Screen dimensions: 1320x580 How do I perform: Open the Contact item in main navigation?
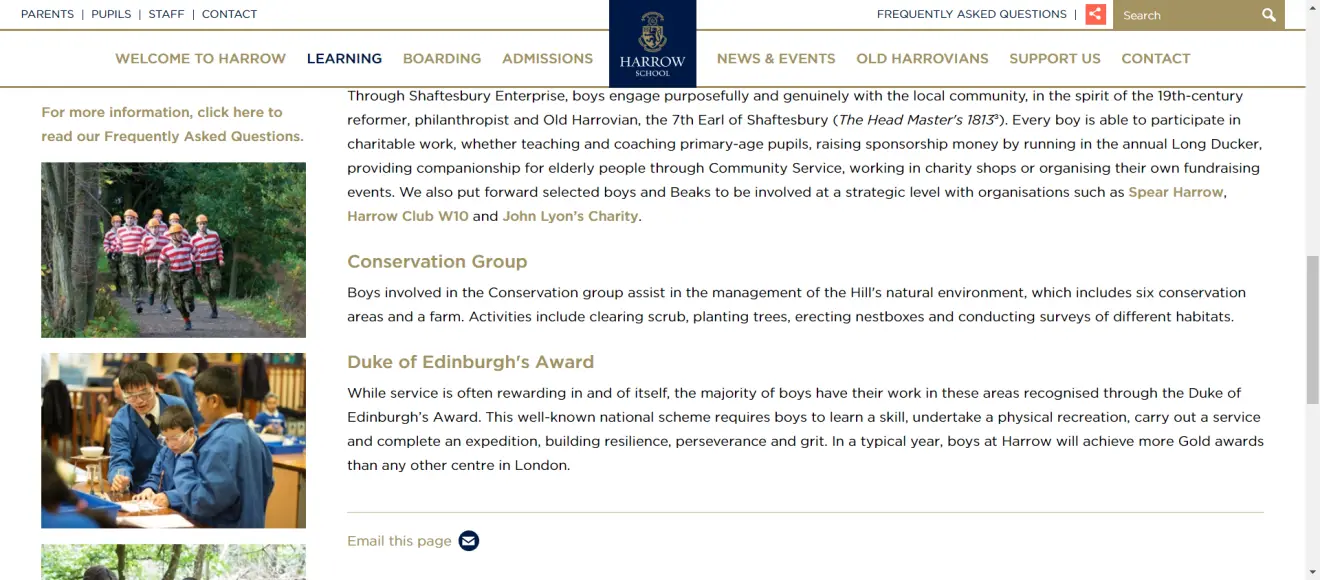[1156, 58]
